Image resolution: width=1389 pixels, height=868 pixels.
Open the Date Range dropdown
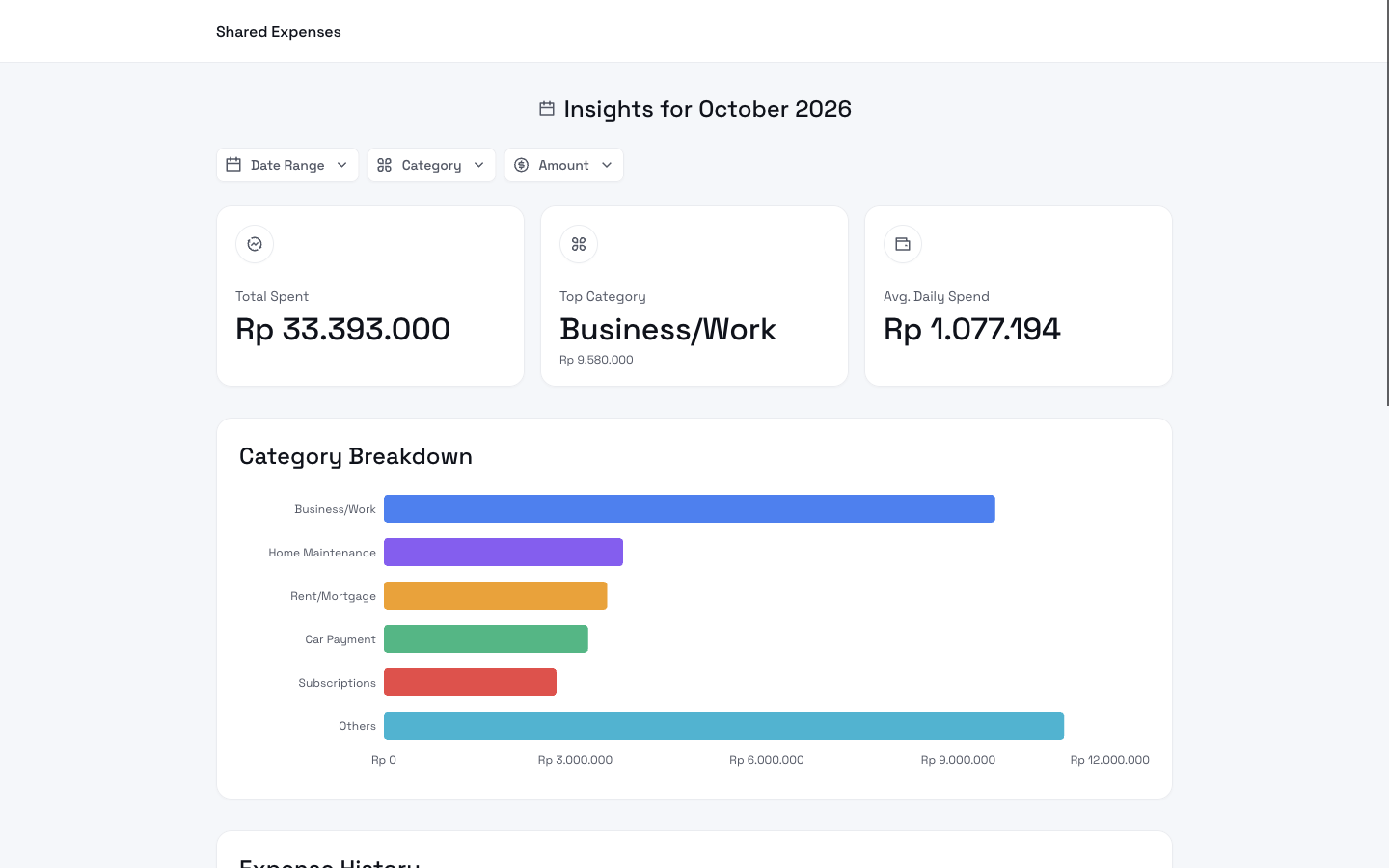287,165
